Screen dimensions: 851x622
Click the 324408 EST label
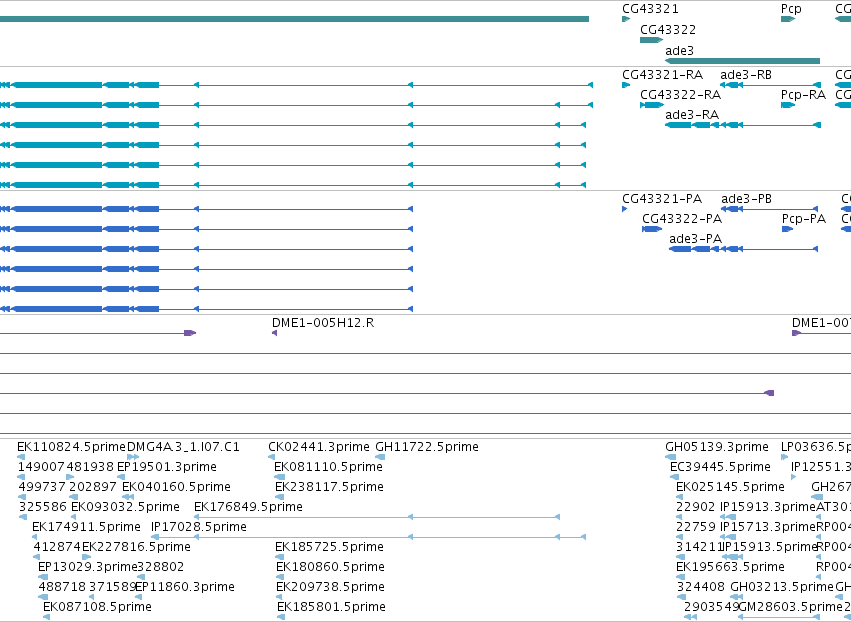(701, 587)
